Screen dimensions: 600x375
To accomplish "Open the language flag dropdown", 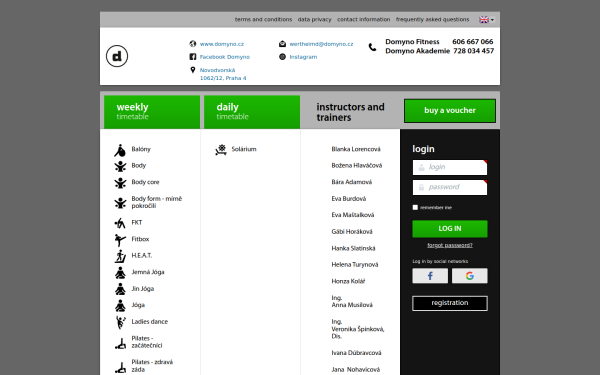I will [x=486, y=20].
